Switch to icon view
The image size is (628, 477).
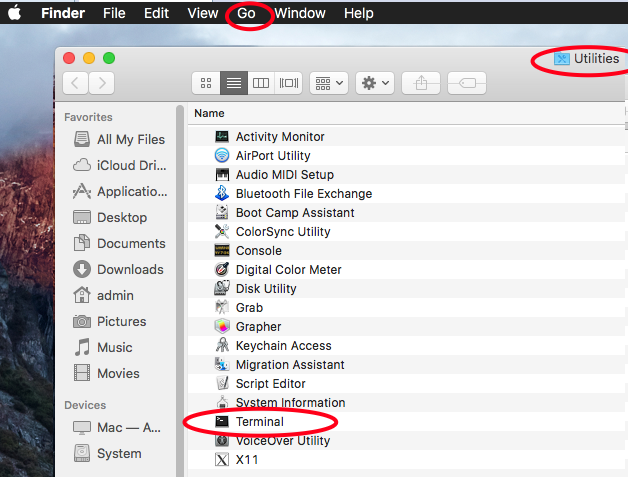[x=206, y=83]
